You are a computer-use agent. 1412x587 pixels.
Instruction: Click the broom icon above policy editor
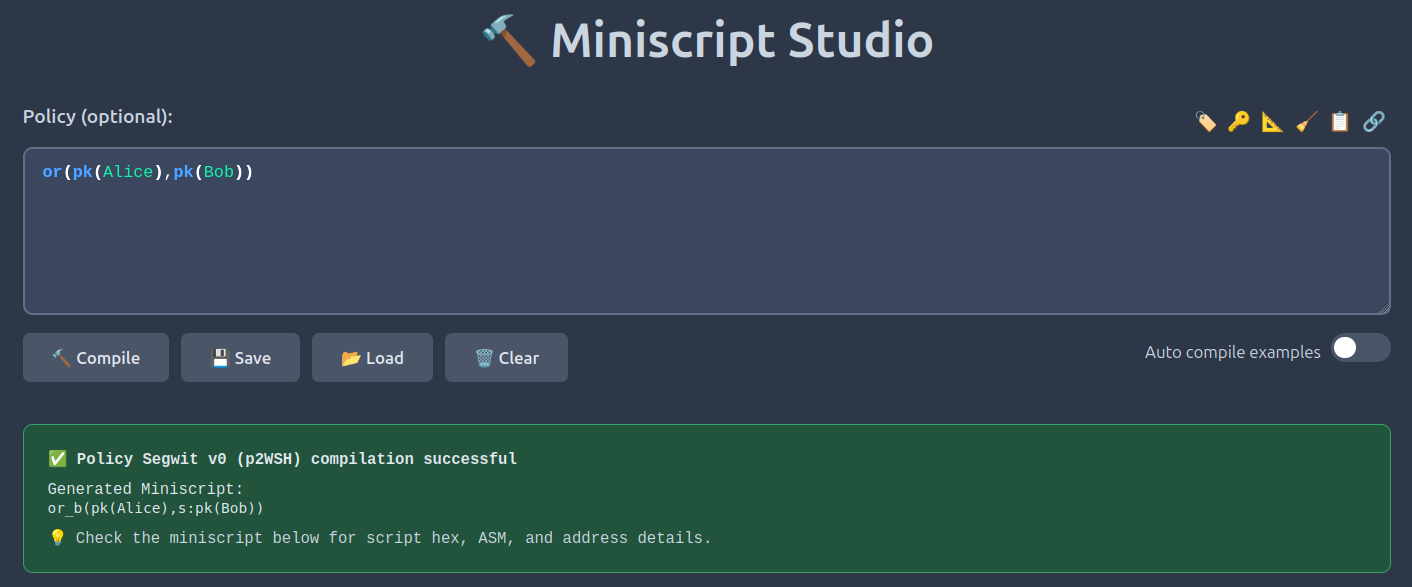click(1306, 122)
